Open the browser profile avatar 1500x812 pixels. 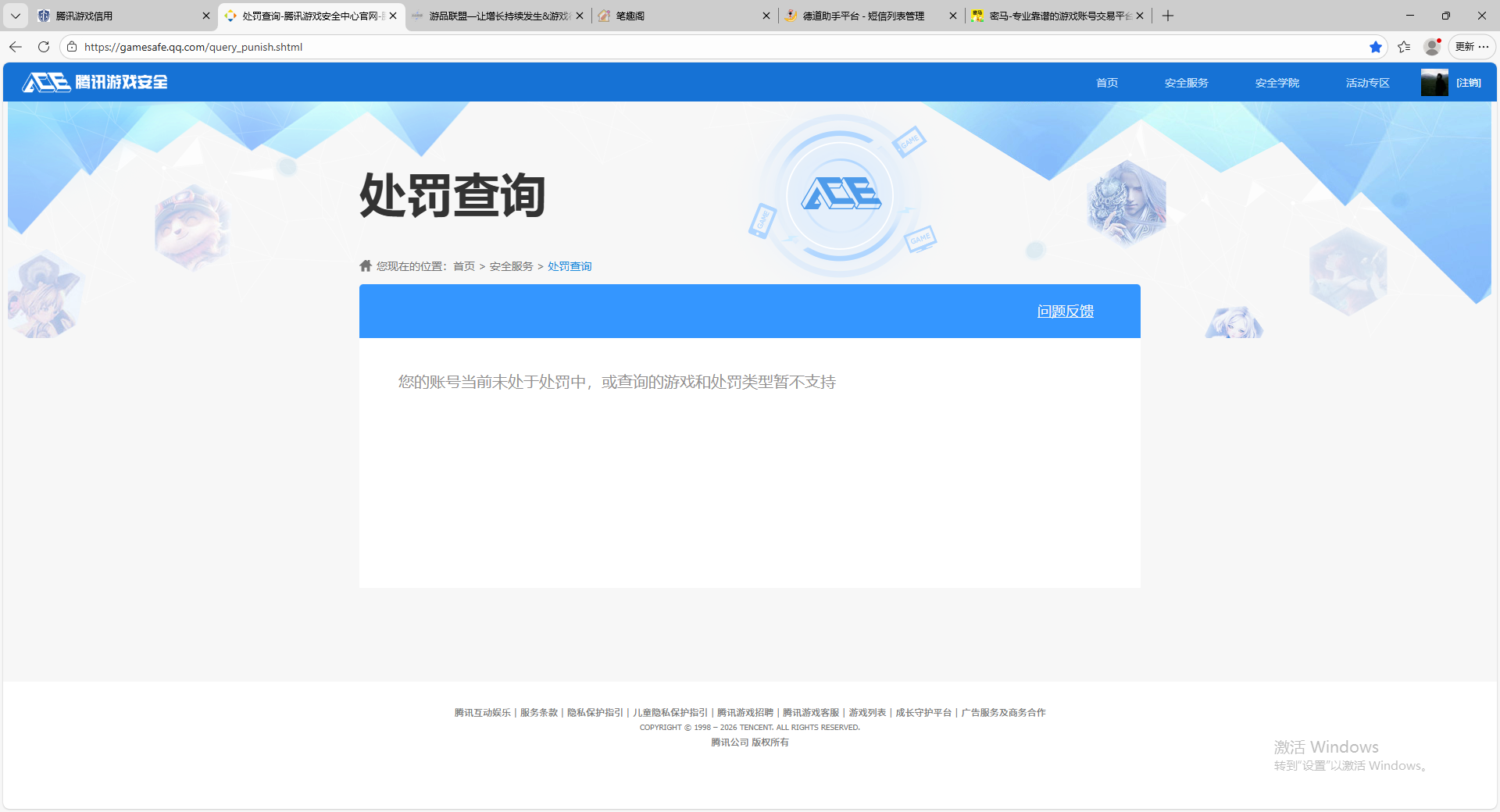tap(1431, 47)
